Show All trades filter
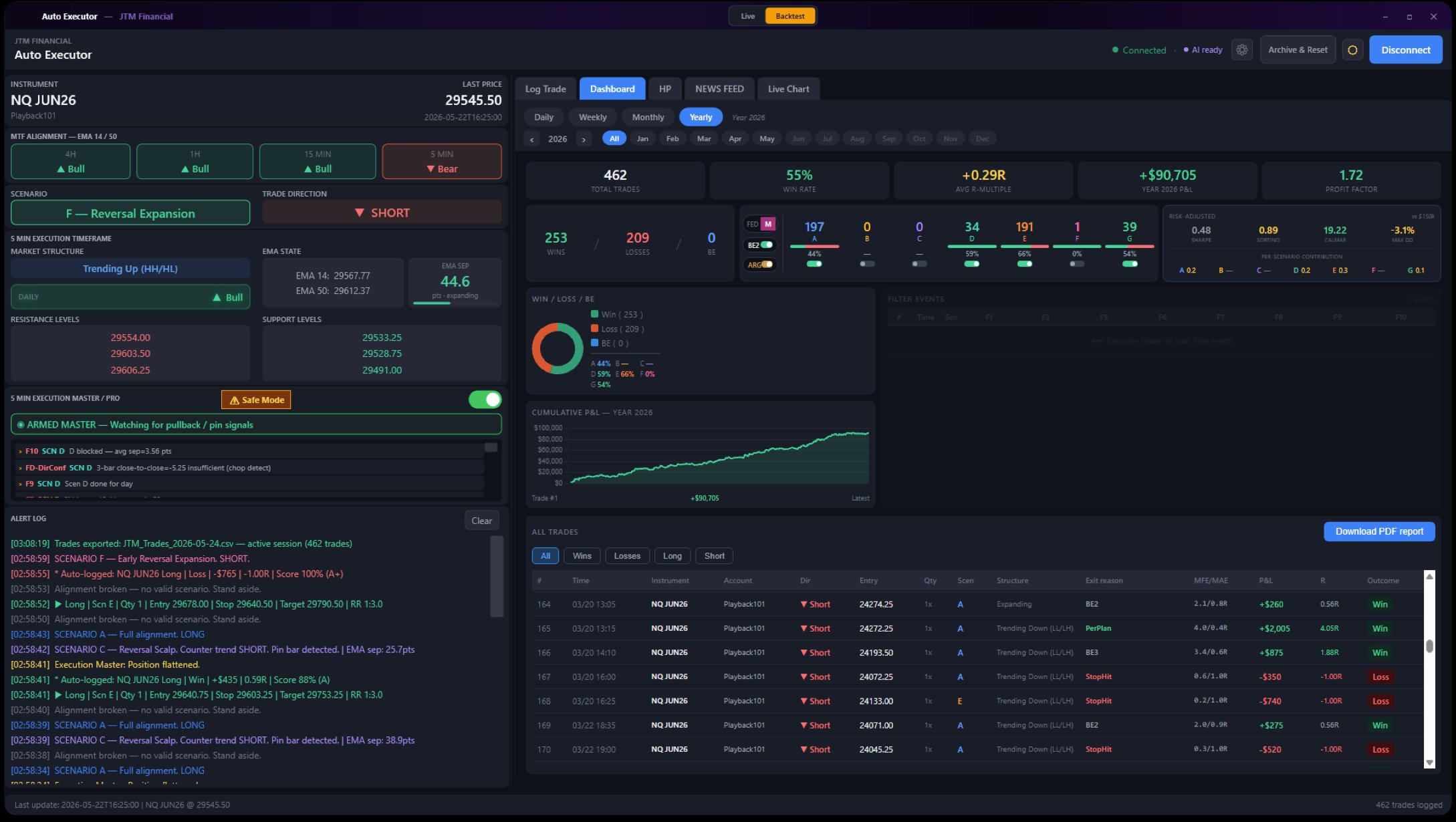Image resolution: width=1456 pixels, height=822 pixels. click(x=545, y=556)
